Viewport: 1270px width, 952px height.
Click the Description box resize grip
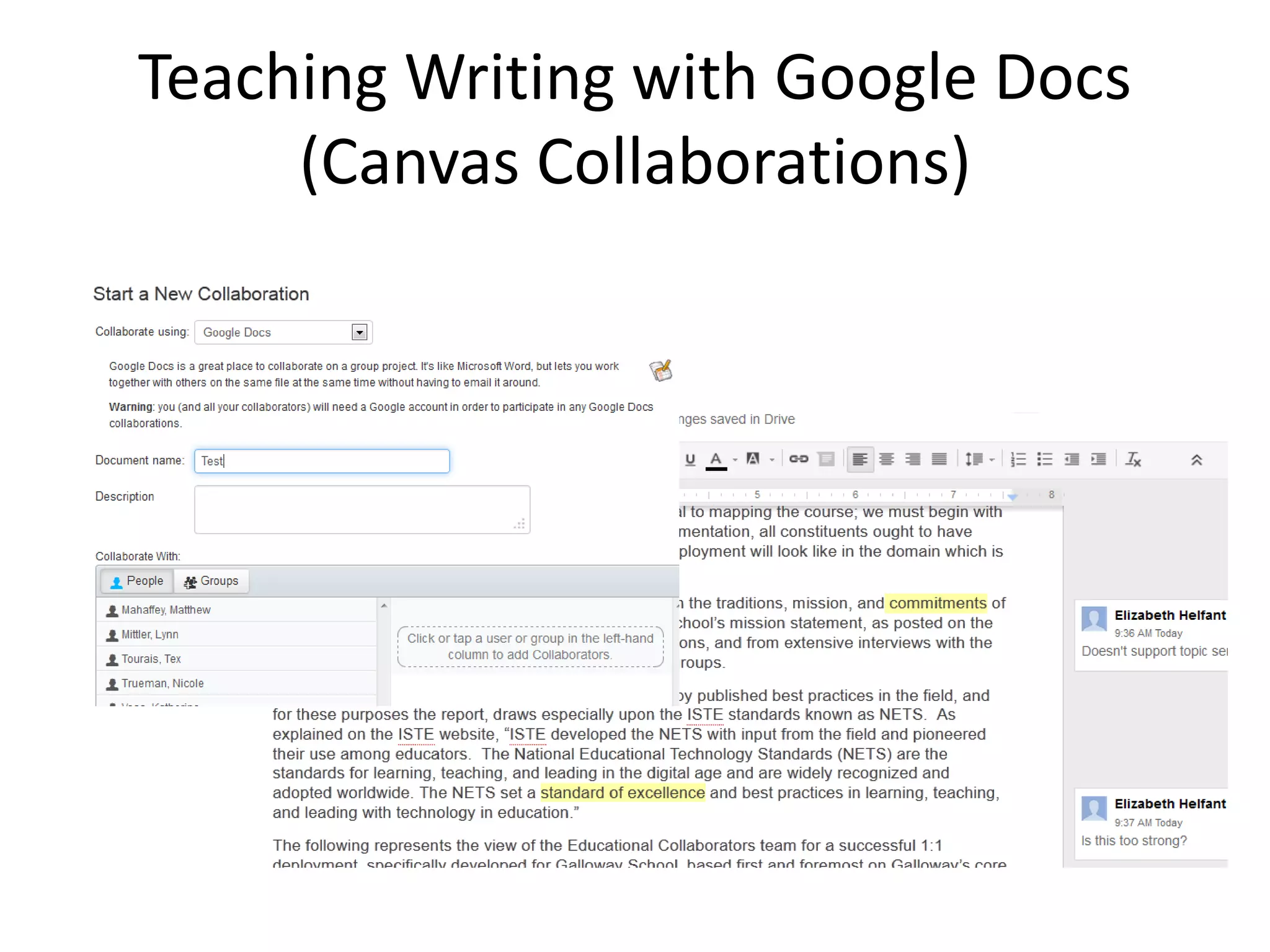pyautogui.click(x=520, y=524)
